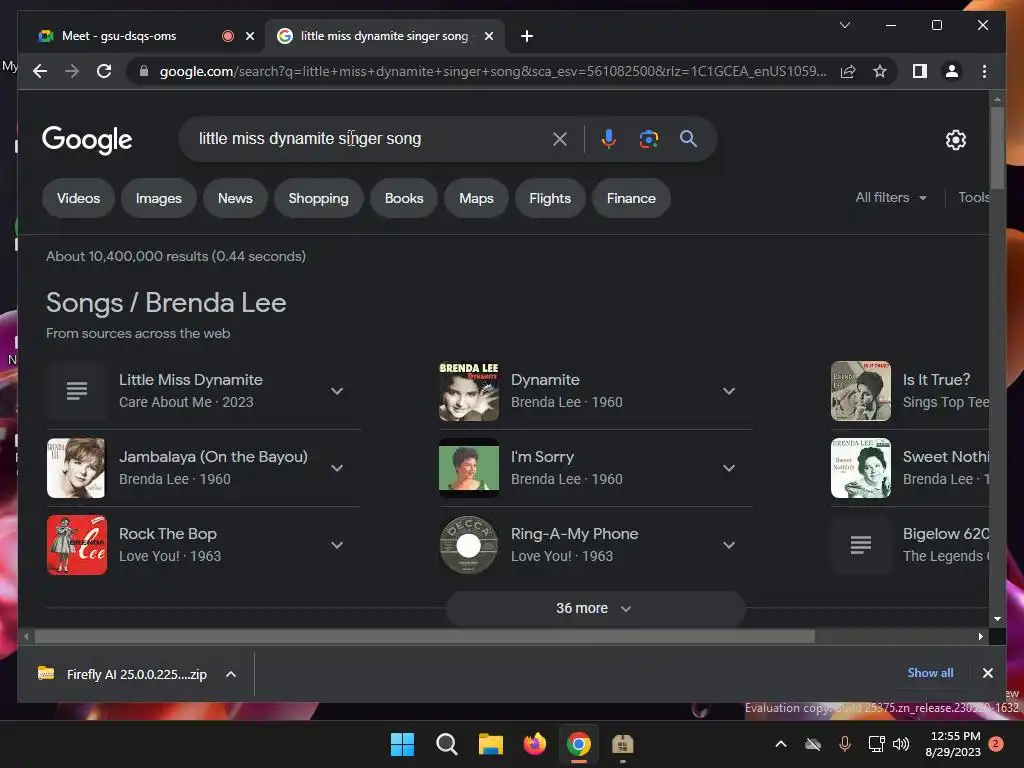
Task: Close the Meet gsu-dsqs-oms tab
Action: (249, 36)
